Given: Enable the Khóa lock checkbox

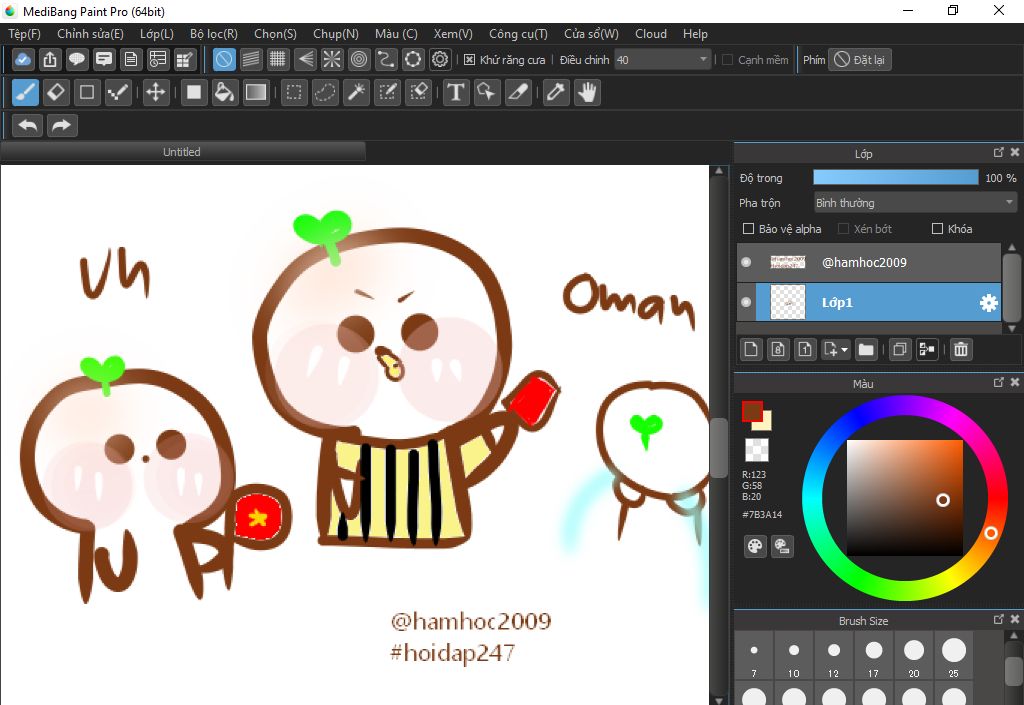Looking at the screenshot, I should pos(937,228).
